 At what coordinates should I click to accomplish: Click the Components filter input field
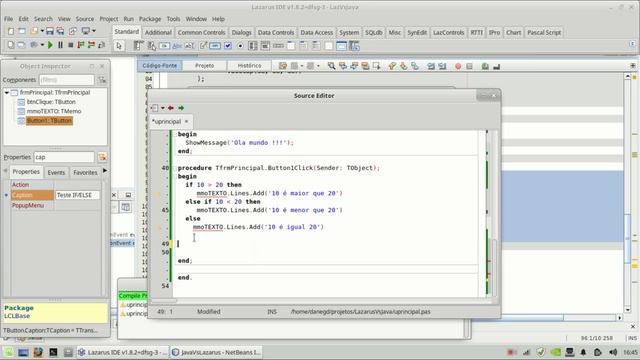coord(67,80)
